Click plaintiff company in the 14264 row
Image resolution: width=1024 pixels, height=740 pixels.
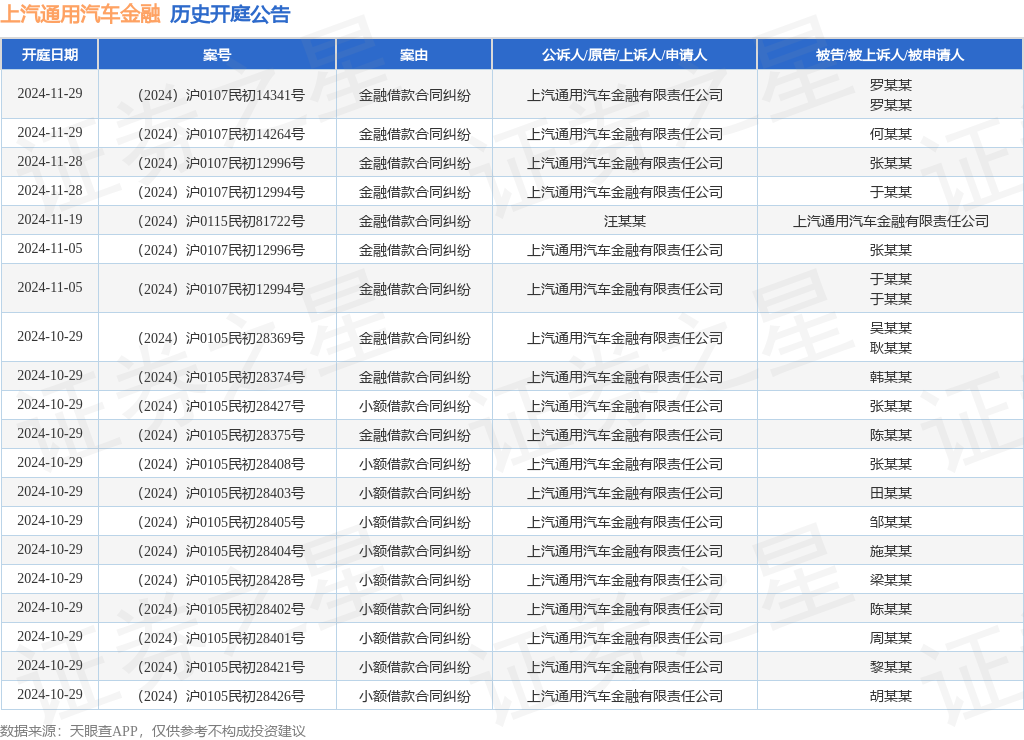pyautogui.click(x=624, y=135)
